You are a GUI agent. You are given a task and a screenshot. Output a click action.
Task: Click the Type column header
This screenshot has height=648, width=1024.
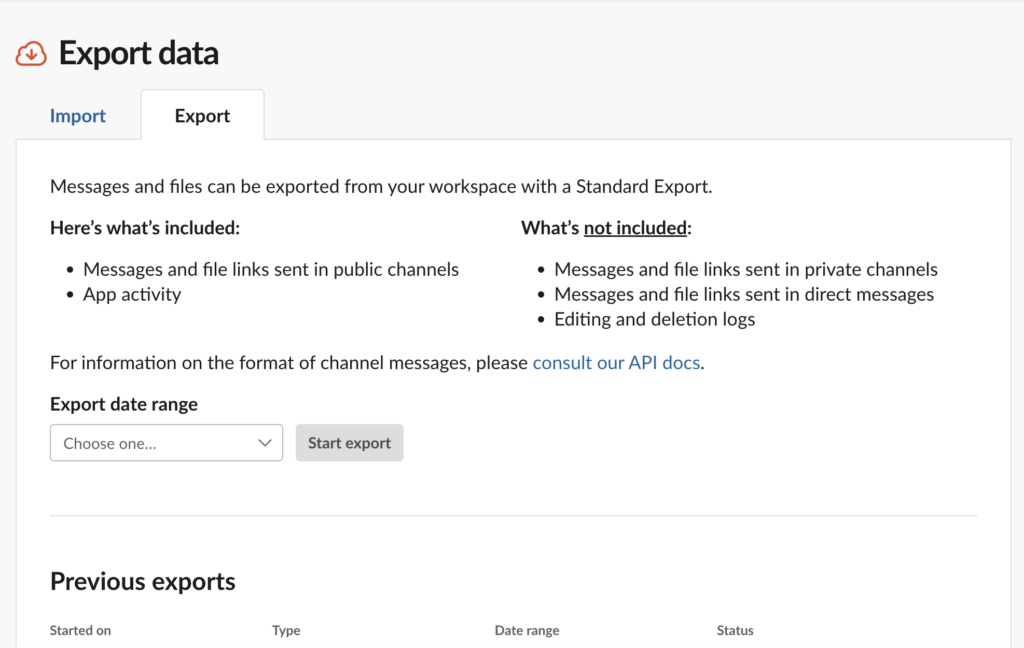pos(286,630)
